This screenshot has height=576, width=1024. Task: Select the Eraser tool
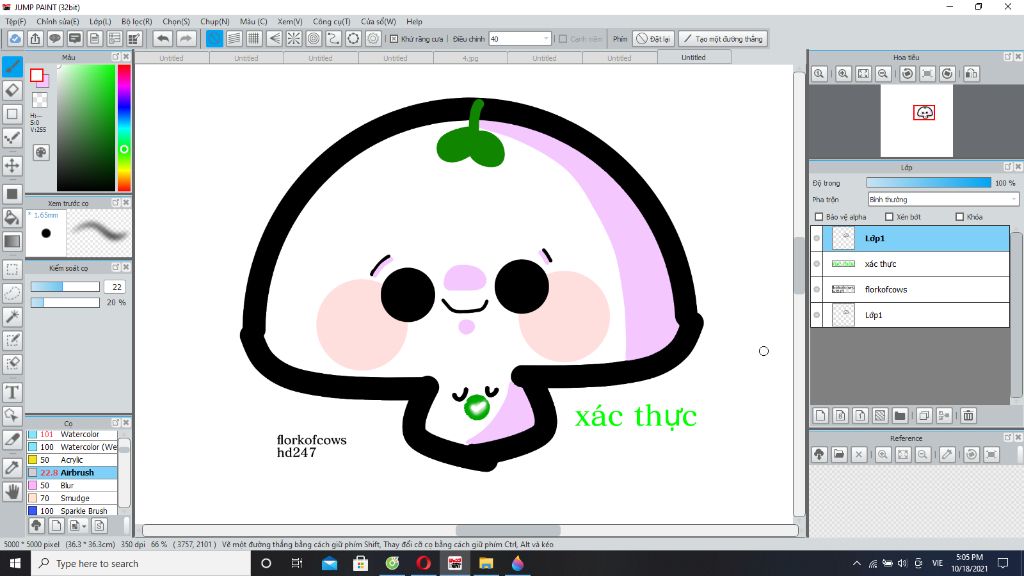(x=12, y=90)
